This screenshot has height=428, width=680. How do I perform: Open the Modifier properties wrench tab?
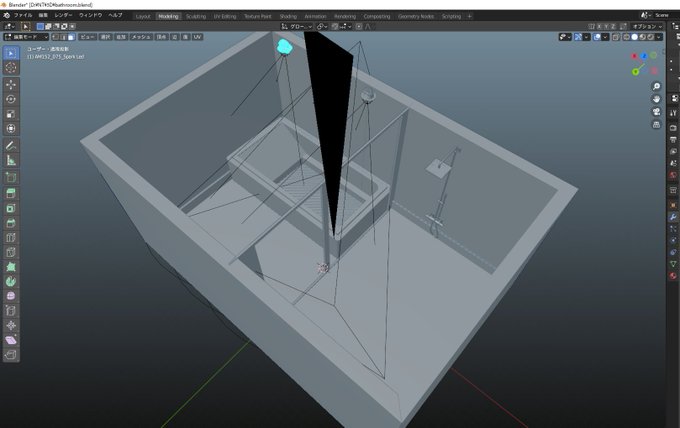tap(673, 217)
